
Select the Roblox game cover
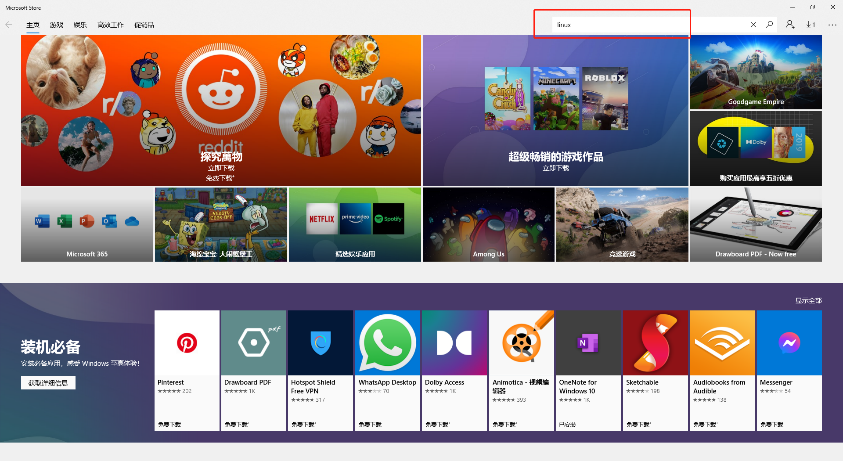click(x=605, y=98)
